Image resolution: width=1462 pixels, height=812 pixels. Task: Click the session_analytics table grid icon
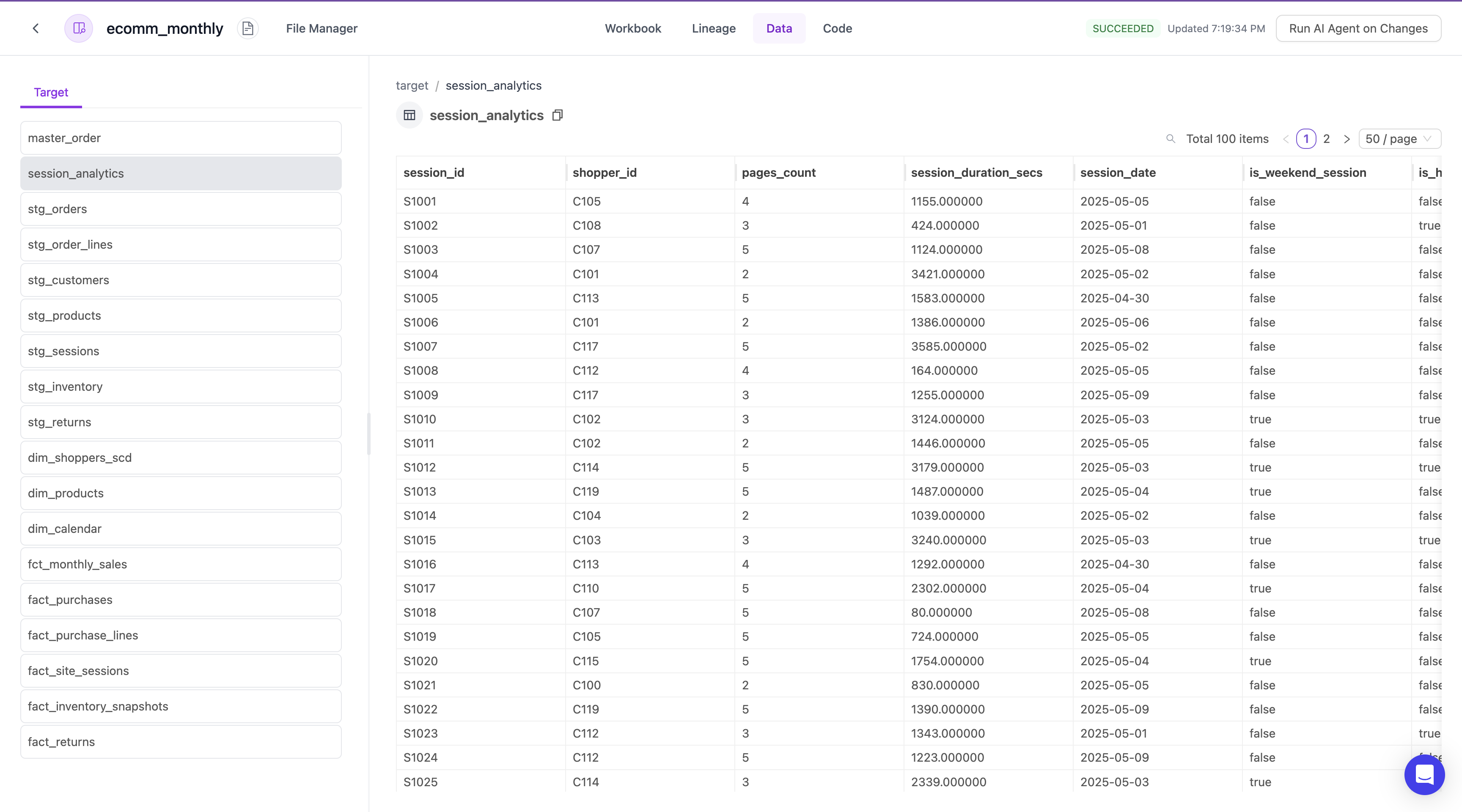pos(409,115)
